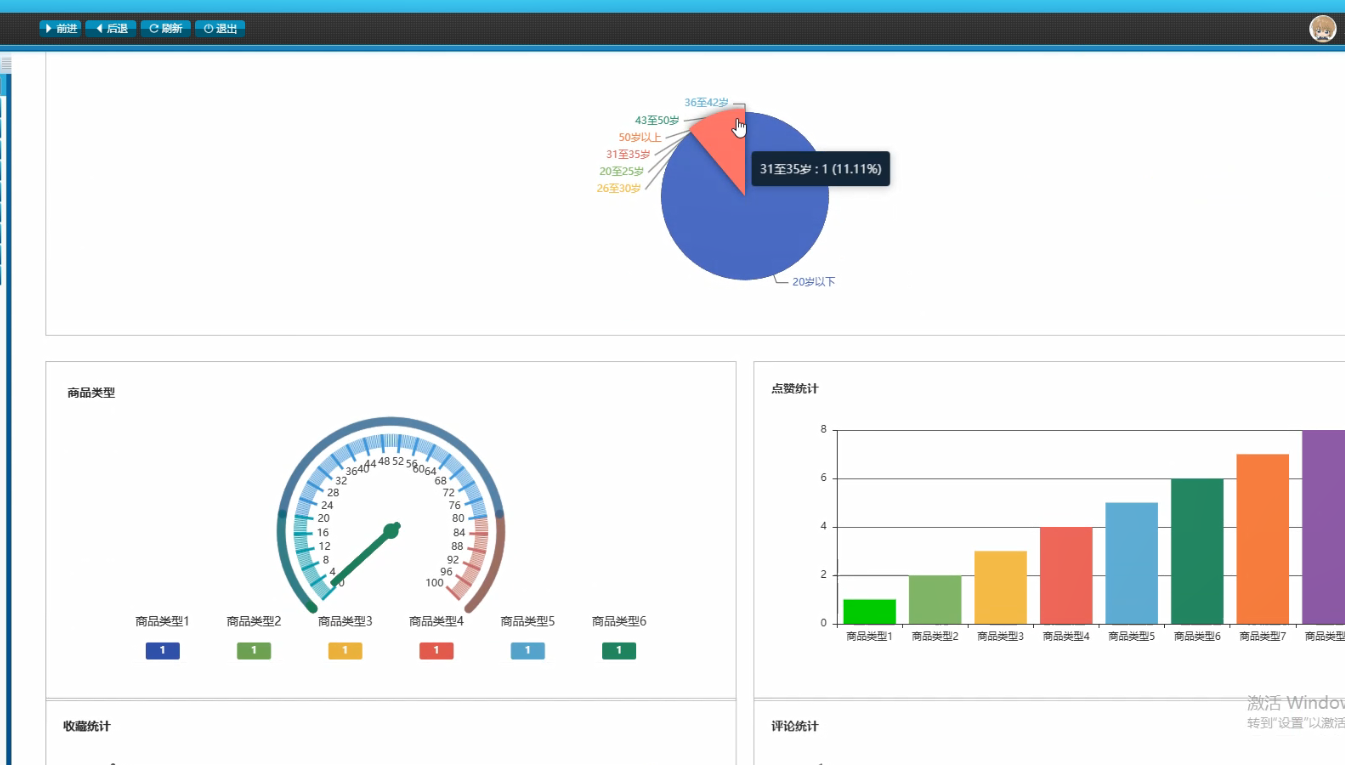Click the 43至50岁 pie label
Image resolution: width=1345 pixels, height=765 pixels.
[x=657, y=120]
